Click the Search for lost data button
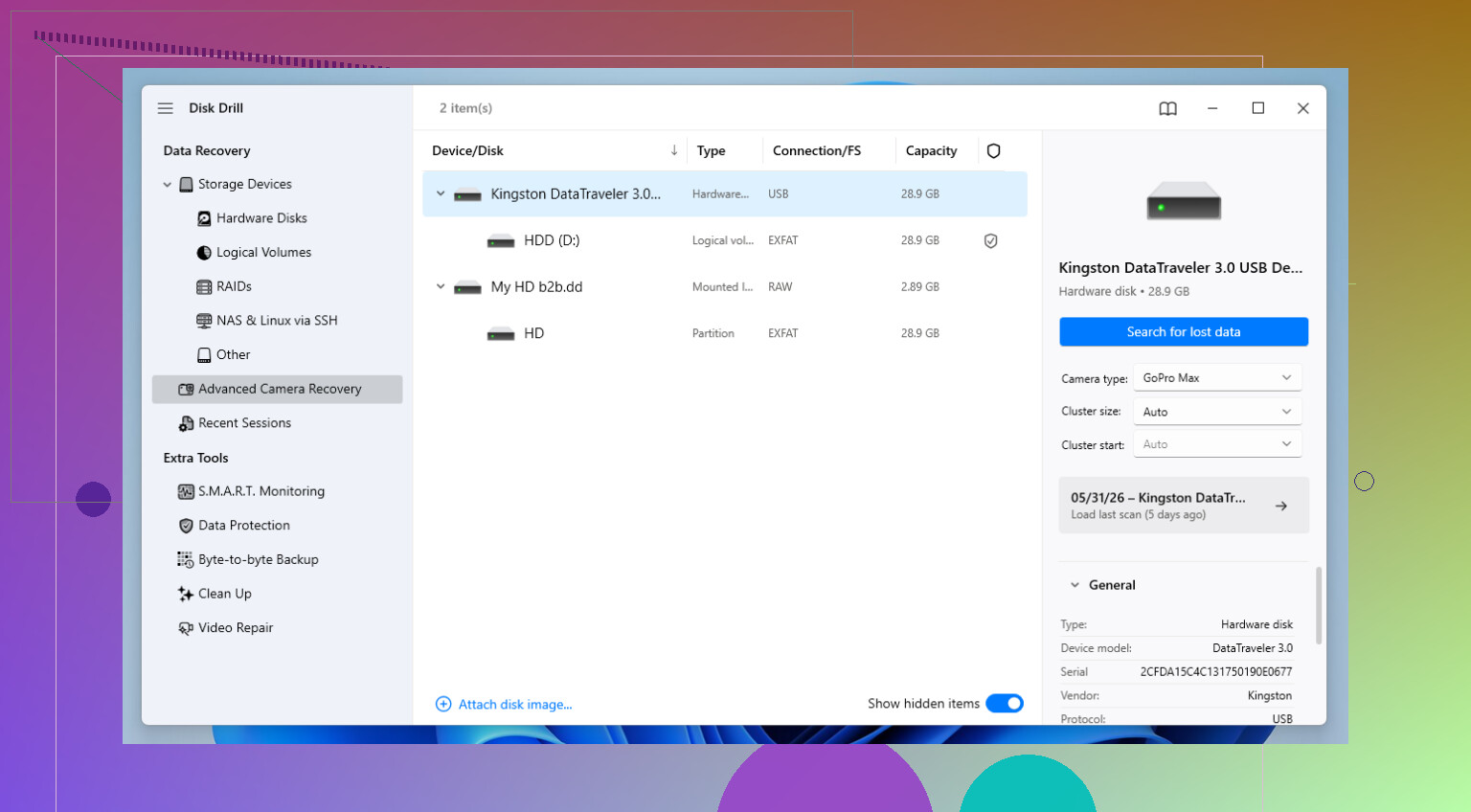Viewport: 1471px width, 812px height. 1184,332
